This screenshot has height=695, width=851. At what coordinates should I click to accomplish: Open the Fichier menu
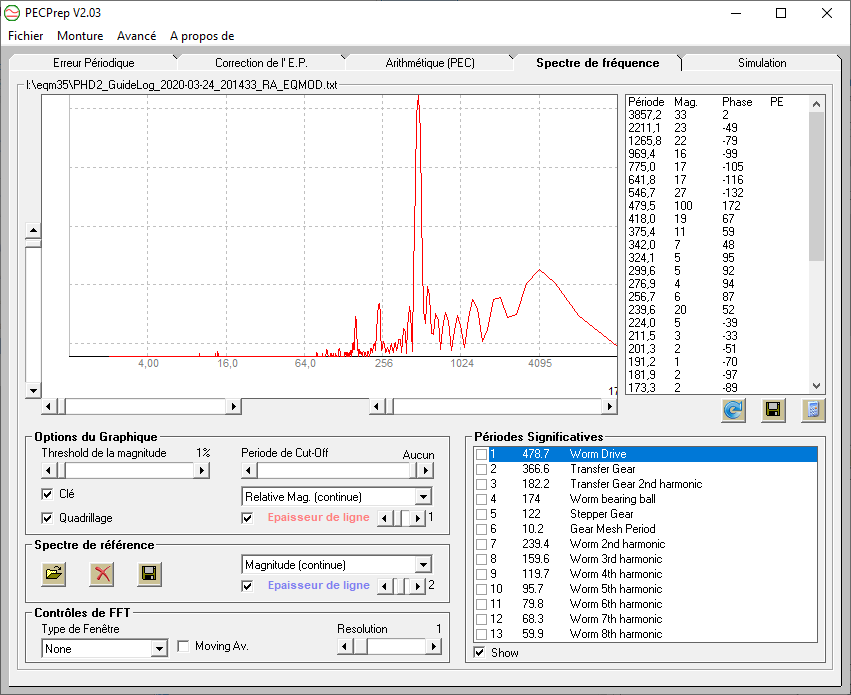pyautogui.click(x=26, y=36)
